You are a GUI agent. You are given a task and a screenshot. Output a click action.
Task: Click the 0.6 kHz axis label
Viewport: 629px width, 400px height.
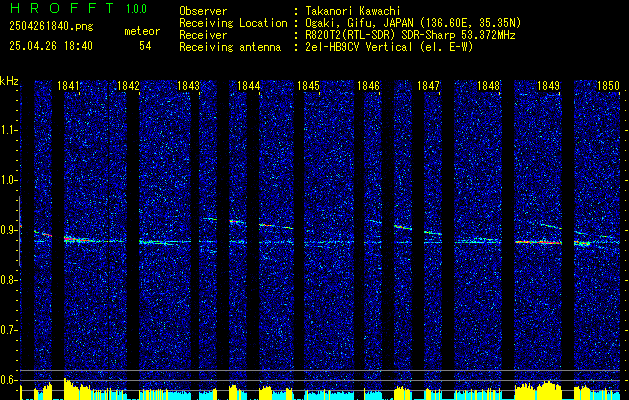[x=8, y=380]
